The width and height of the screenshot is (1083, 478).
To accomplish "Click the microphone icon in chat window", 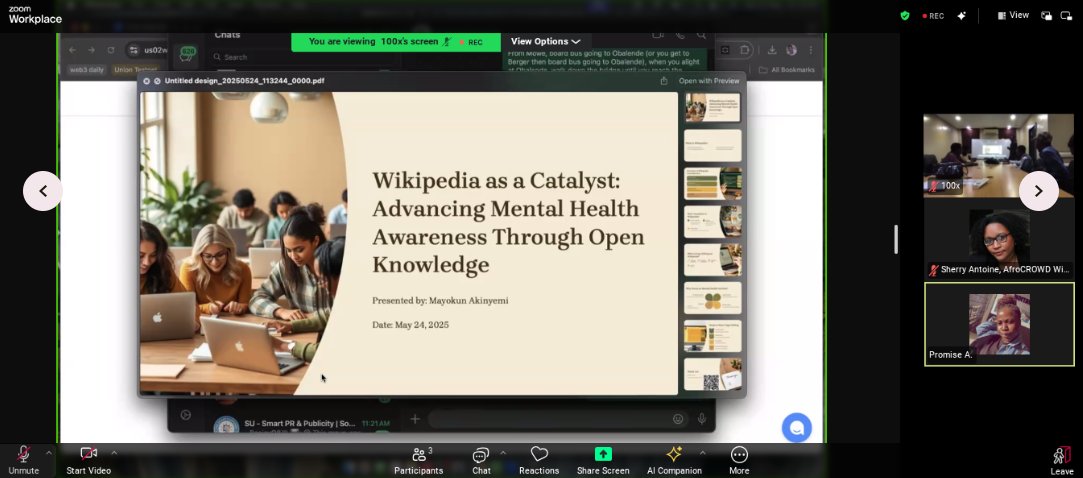I will [x=702, y=419].
